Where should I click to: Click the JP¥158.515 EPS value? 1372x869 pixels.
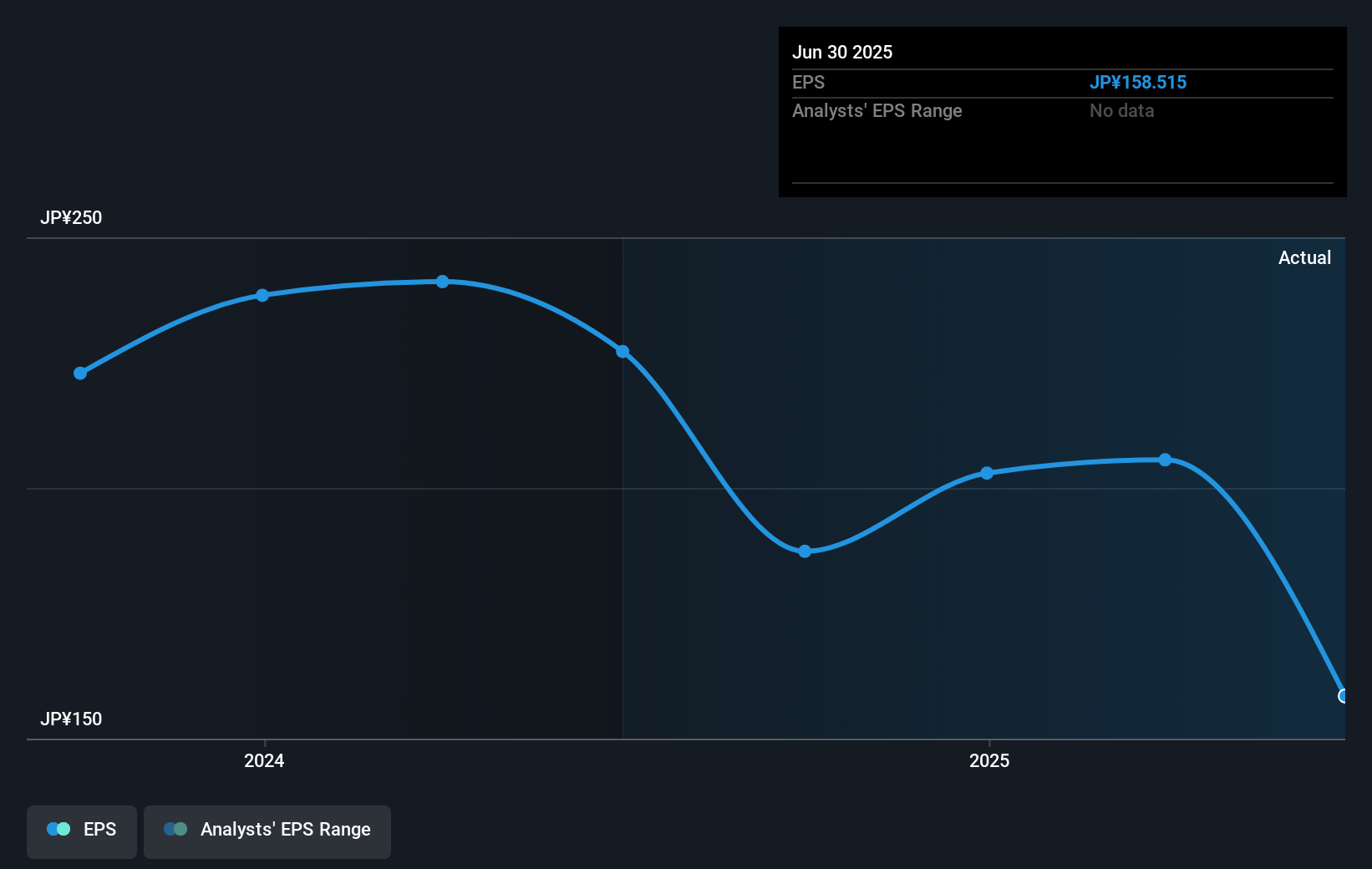tap(1139, 82)
